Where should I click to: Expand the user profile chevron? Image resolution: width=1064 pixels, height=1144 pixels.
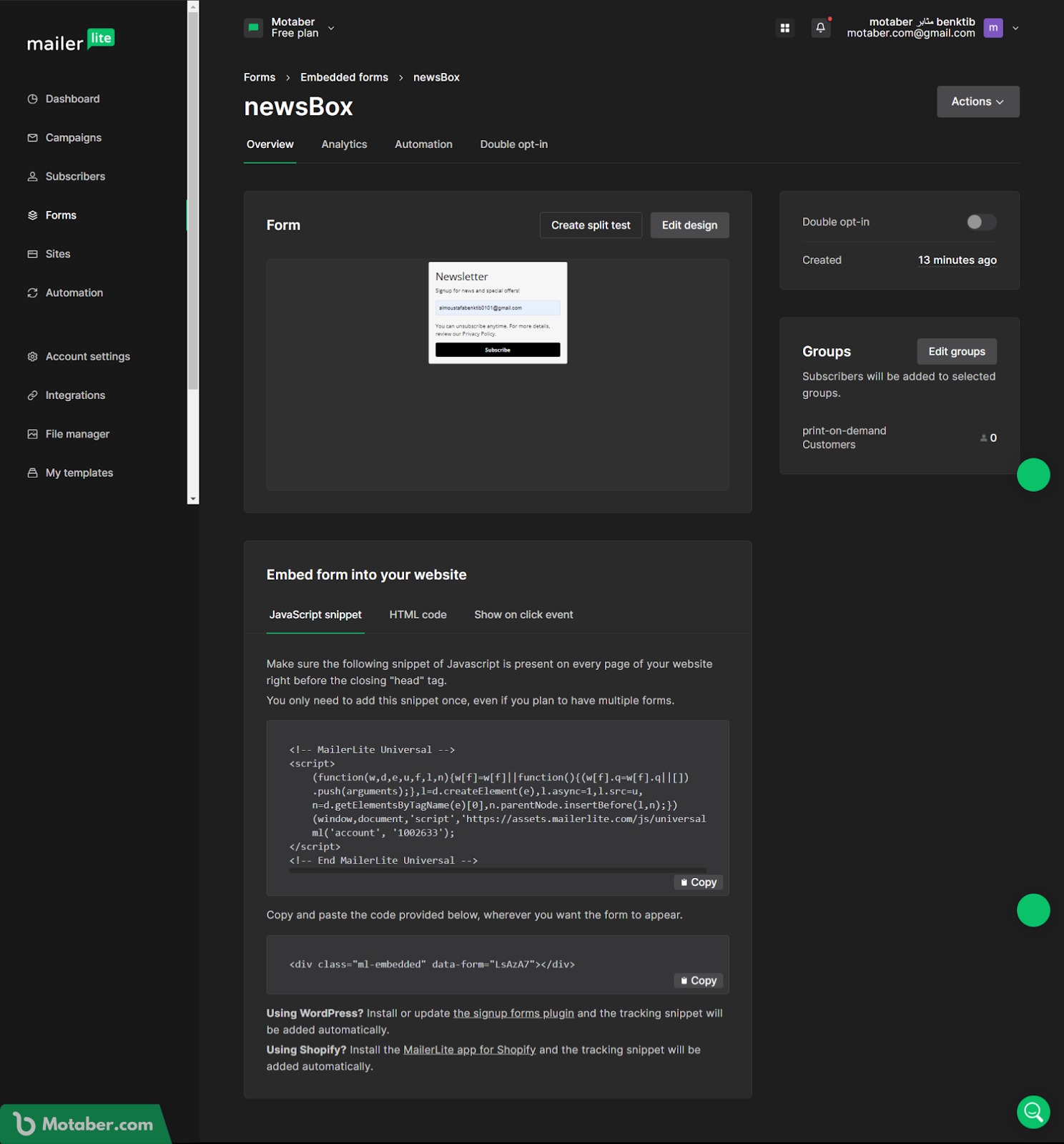pos(1015,28)
